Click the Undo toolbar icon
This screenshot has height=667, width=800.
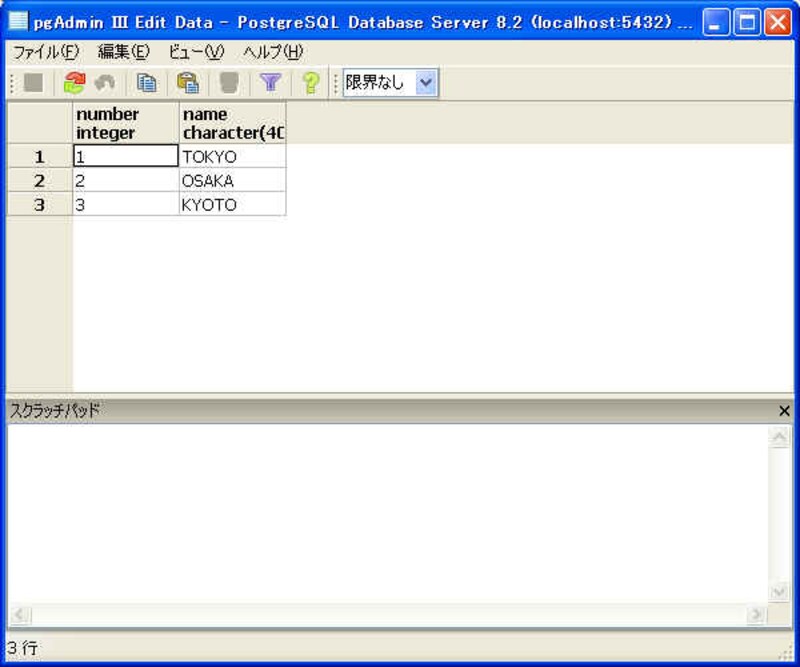click(x=104, y=83)
